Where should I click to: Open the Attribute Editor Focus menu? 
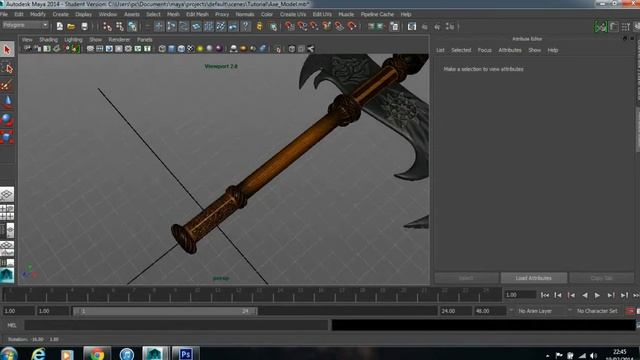point(484,50)
